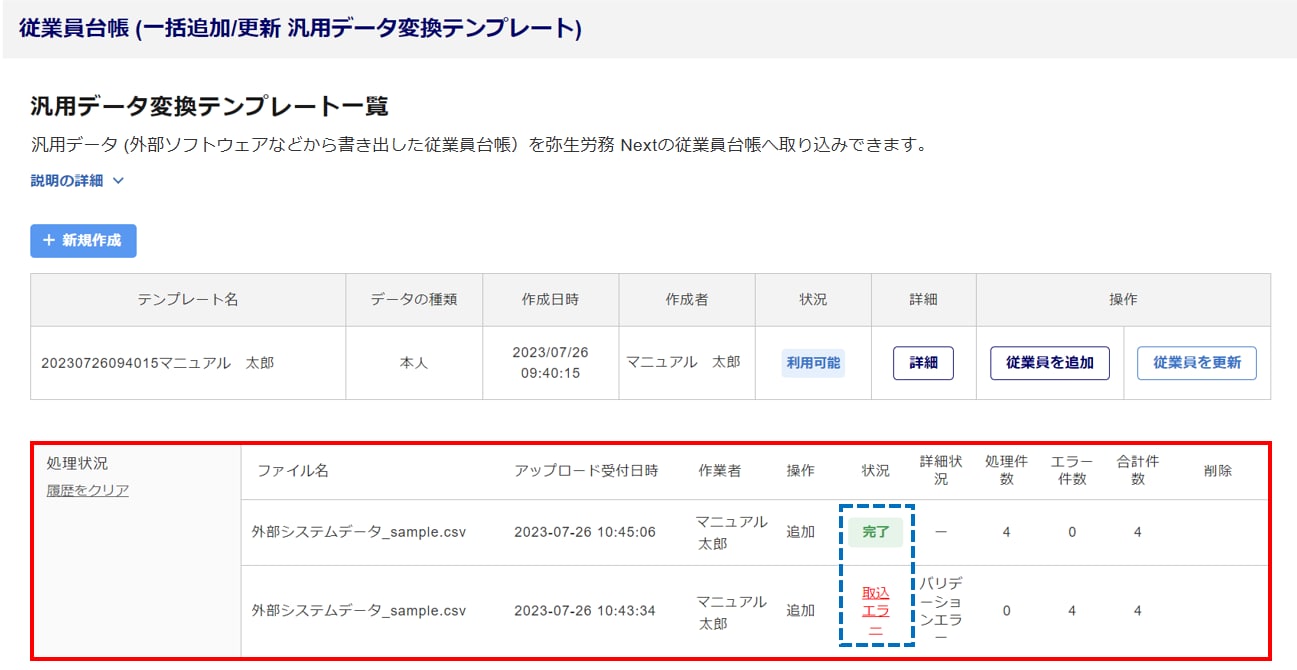Click the バリデーションエラー detail status
Screen dimensions: 1297x670
pos(941,611)
